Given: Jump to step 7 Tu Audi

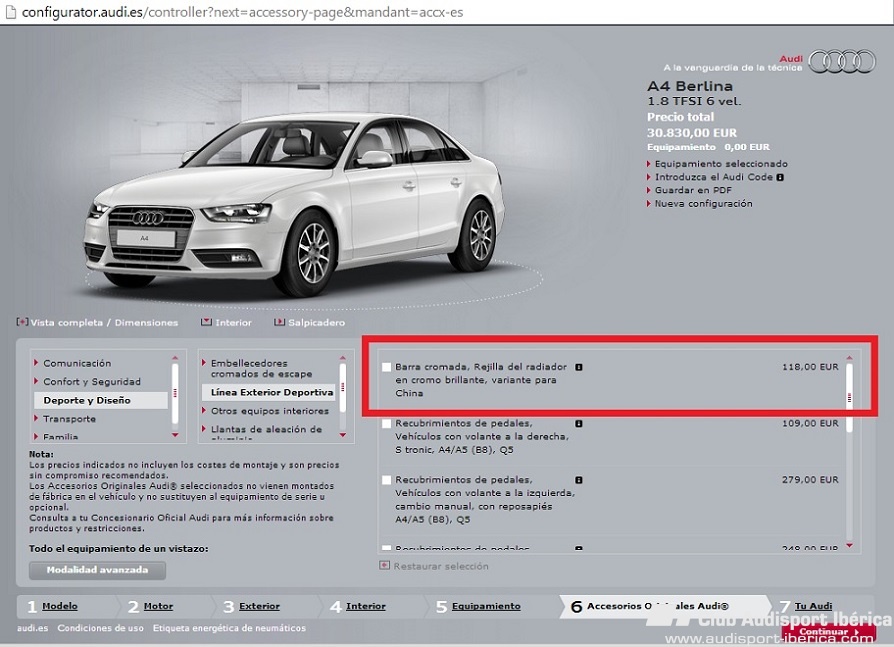Looking at the screenshot, I should click(806, 607).
